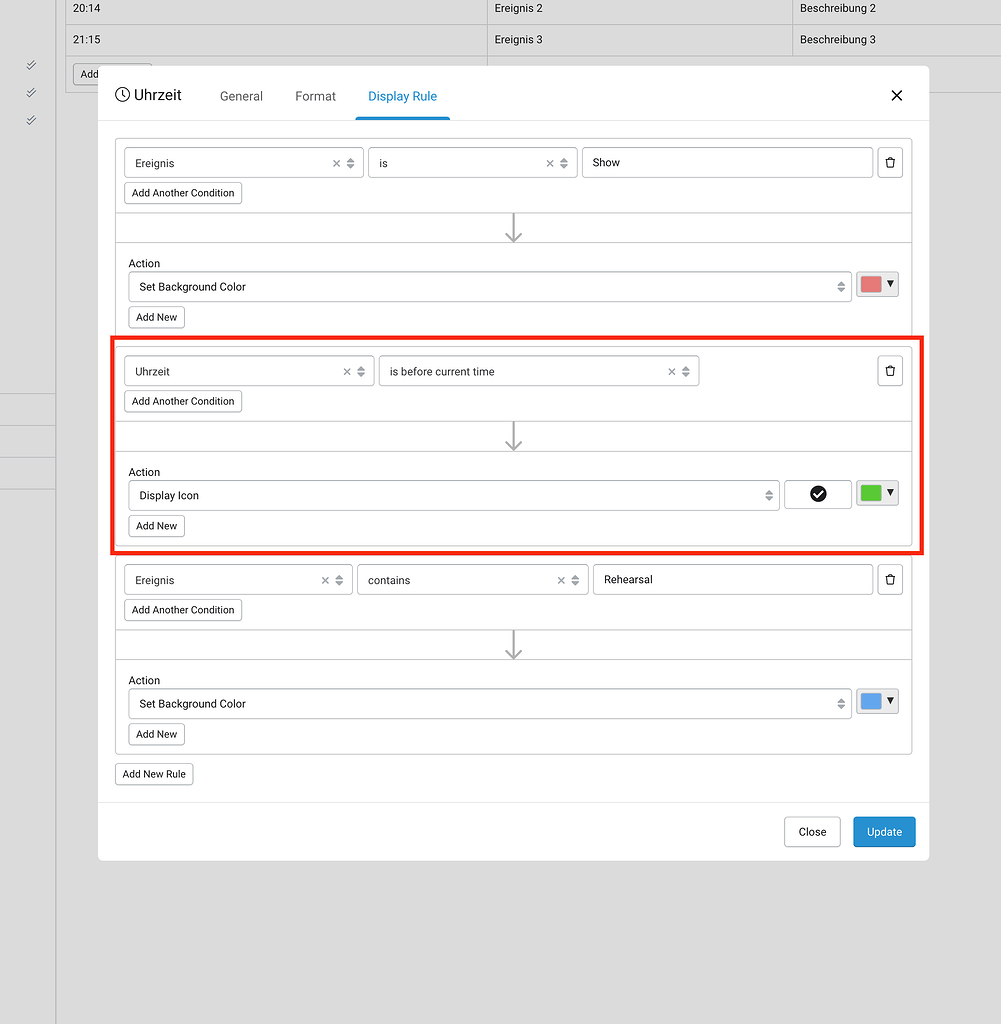
Task: Click a double-checkmark icon in the left sidebar
Action: tap(30, 65)
